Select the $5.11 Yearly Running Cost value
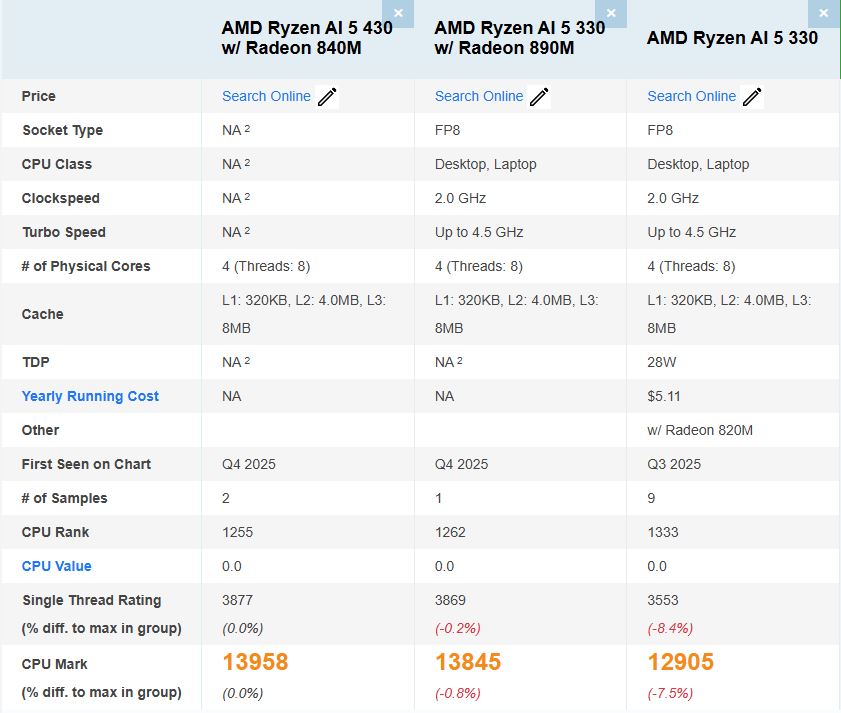Viewport: 841px width, 713px height. [x=661, y=396]
